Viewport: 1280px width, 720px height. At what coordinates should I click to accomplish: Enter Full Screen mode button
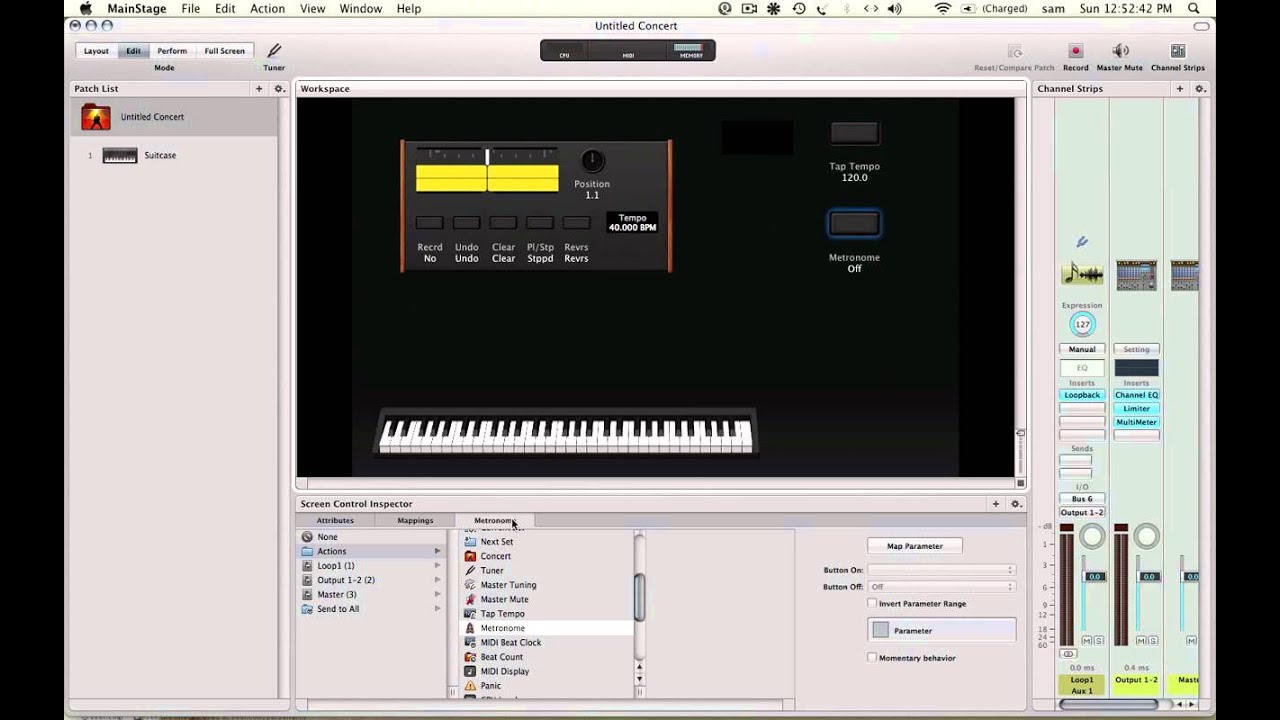pos(225,51)
